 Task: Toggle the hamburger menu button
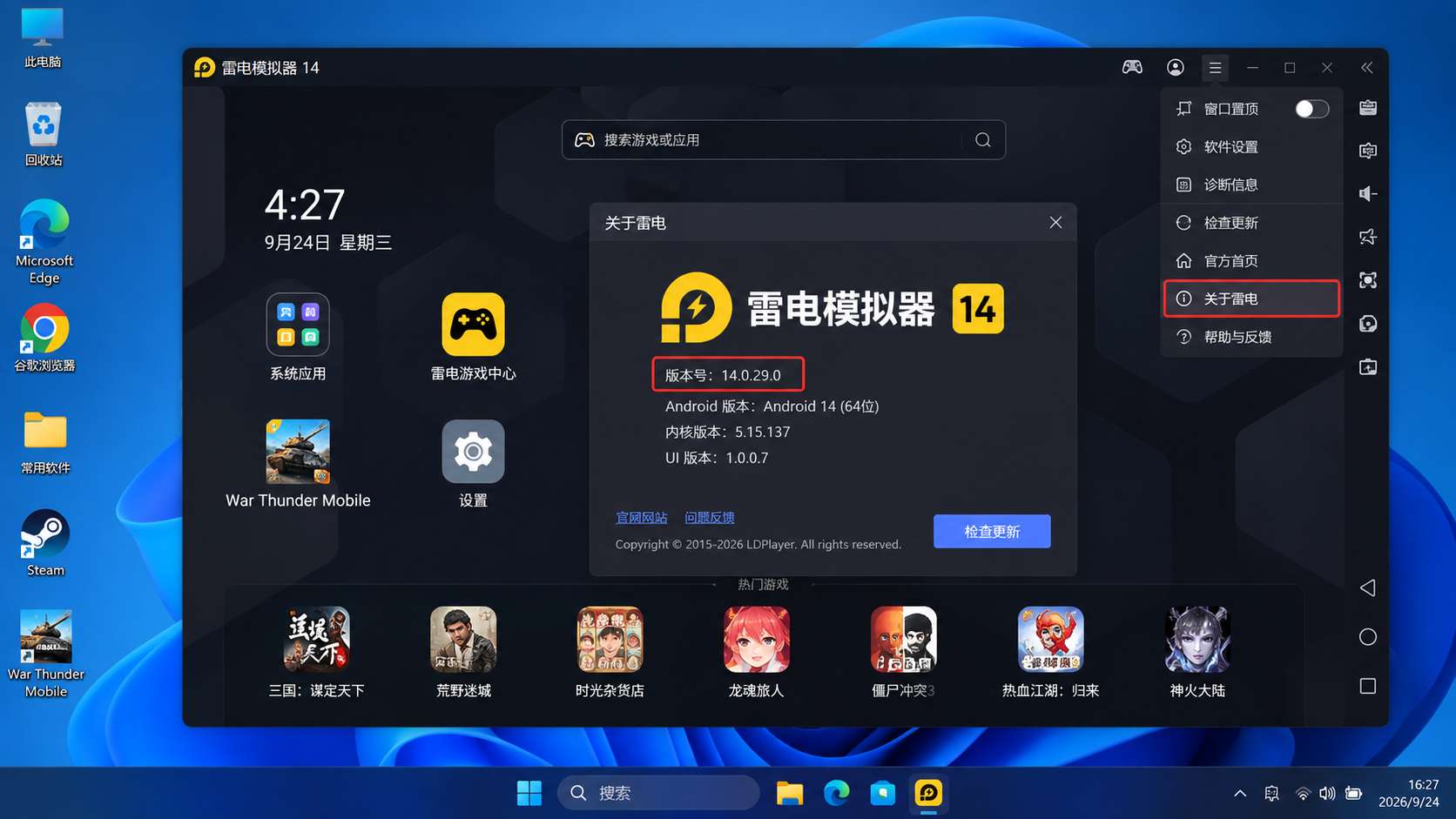pos(1215,67)
